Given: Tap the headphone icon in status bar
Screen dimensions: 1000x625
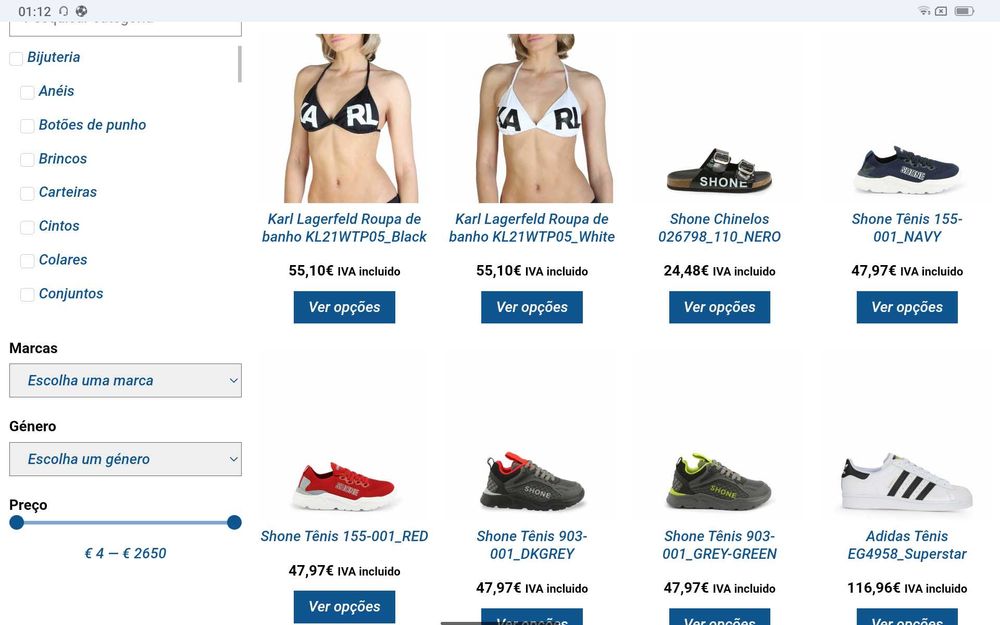Looking at the screenshot, I should pos(63,11).
